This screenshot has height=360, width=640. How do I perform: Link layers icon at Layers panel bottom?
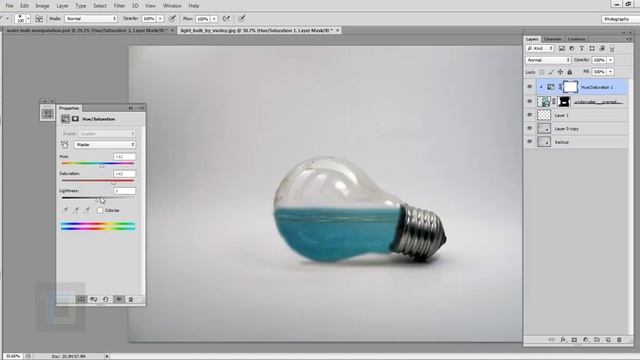coord(551,340)
